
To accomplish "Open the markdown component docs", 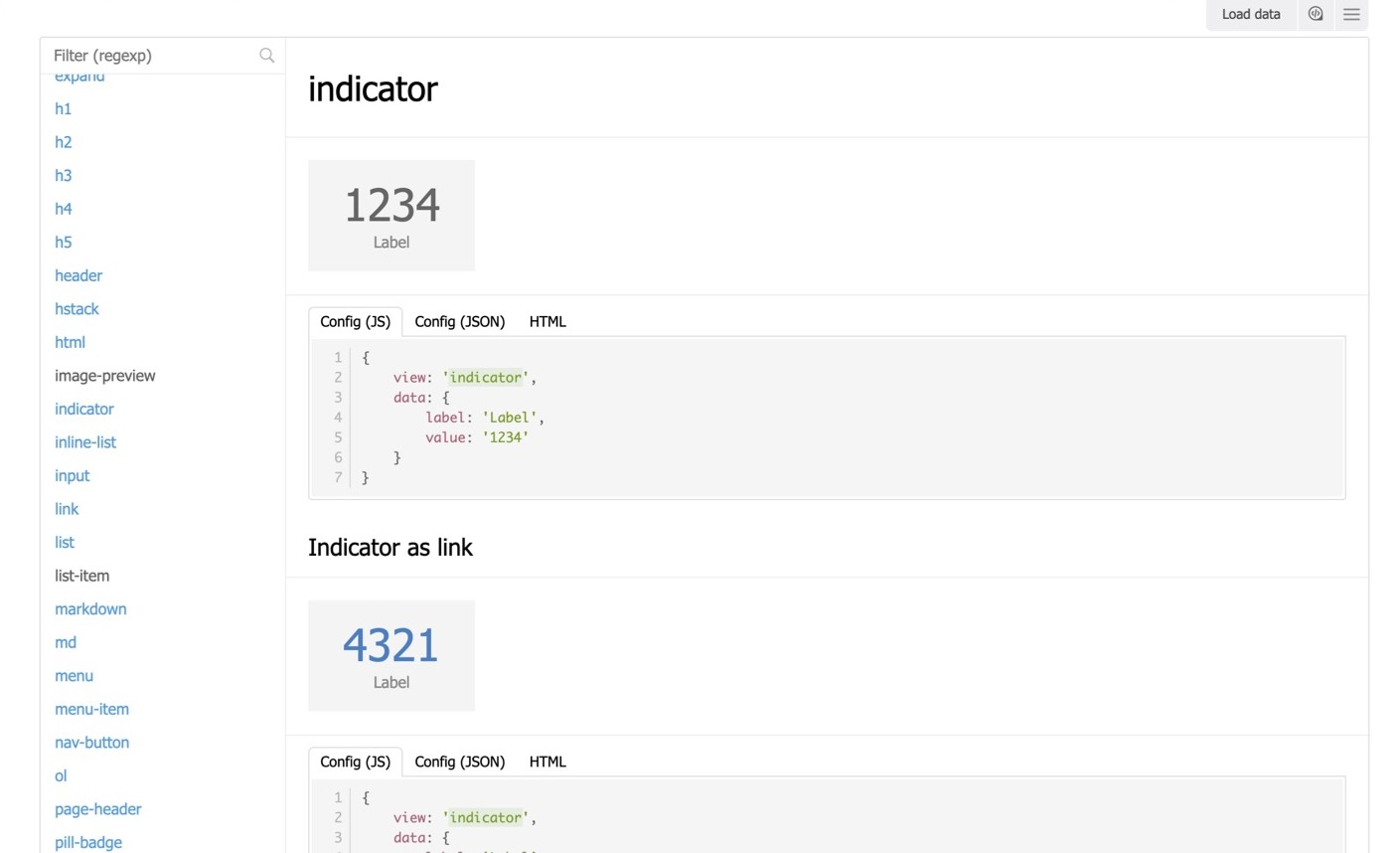I will tap(90, 608).
